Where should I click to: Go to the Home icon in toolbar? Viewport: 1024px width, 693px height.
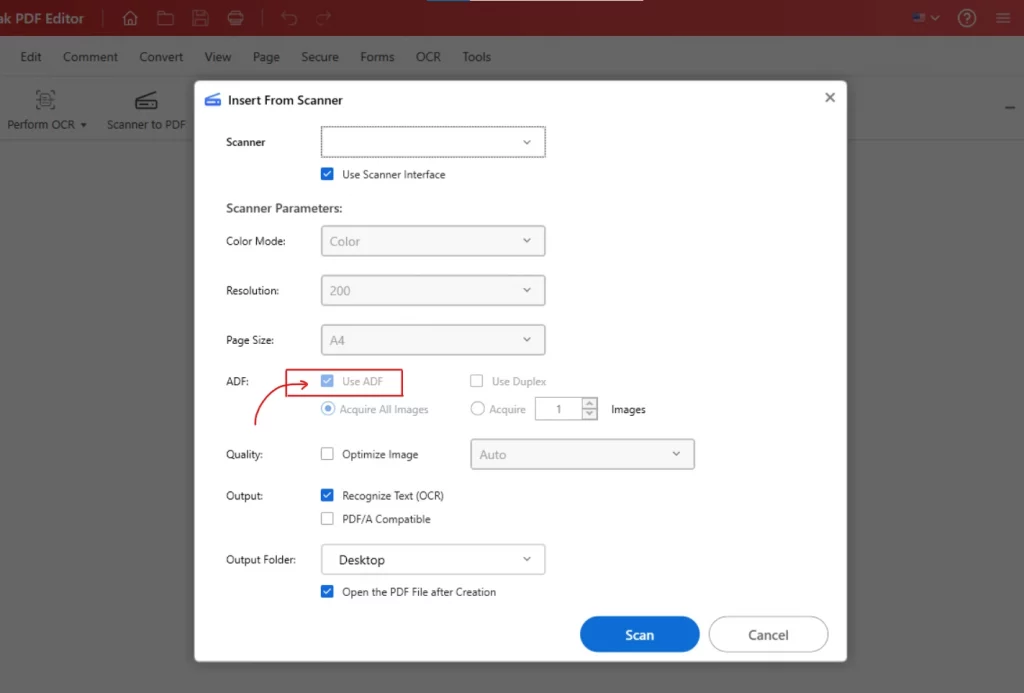coord(130,18)
